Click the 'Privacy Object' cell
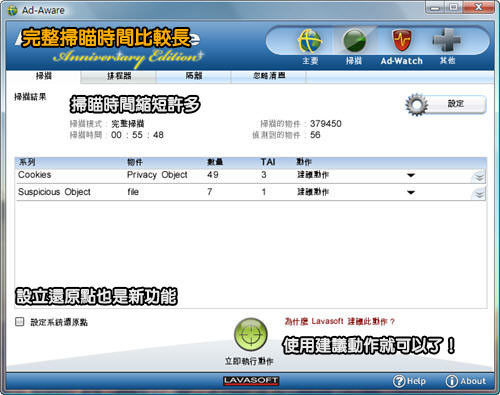 pyautogui.click(x=157, y=175)
